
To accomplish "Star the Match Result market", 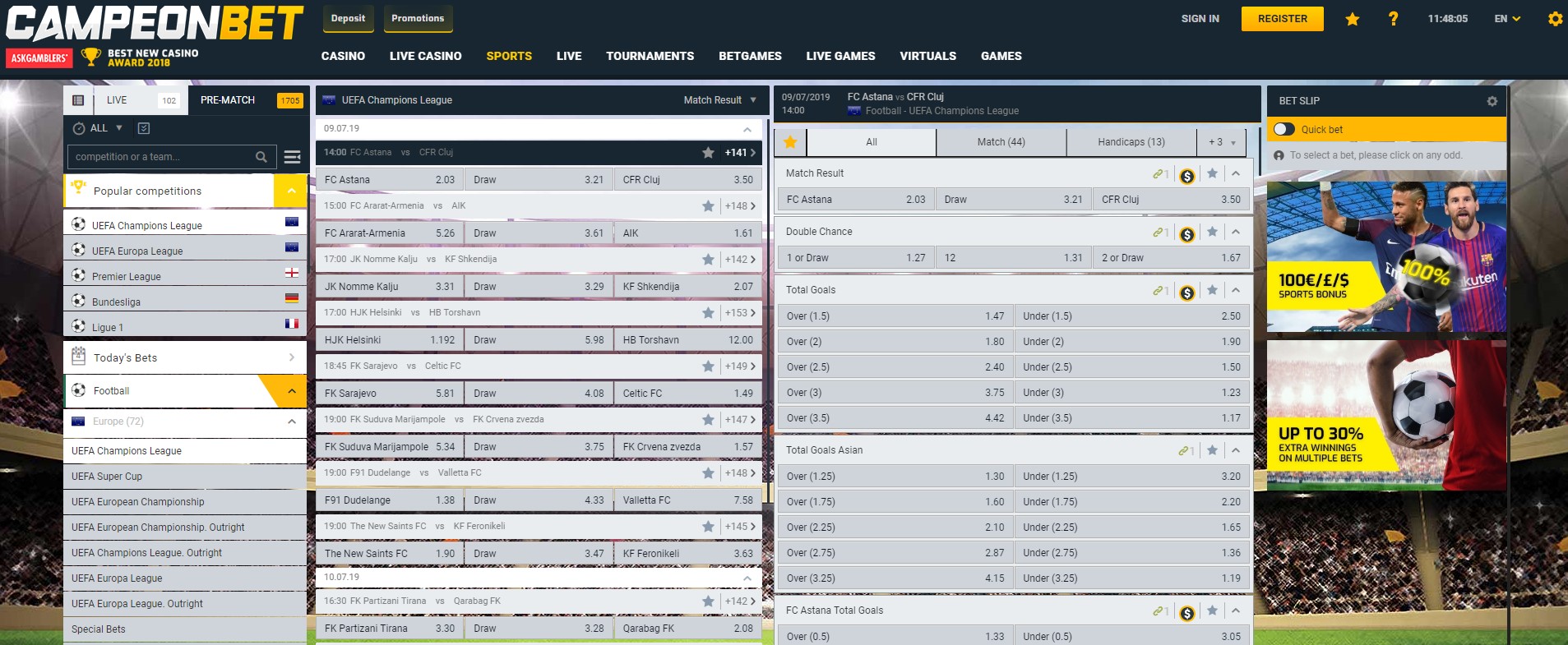I will 1212,173.
